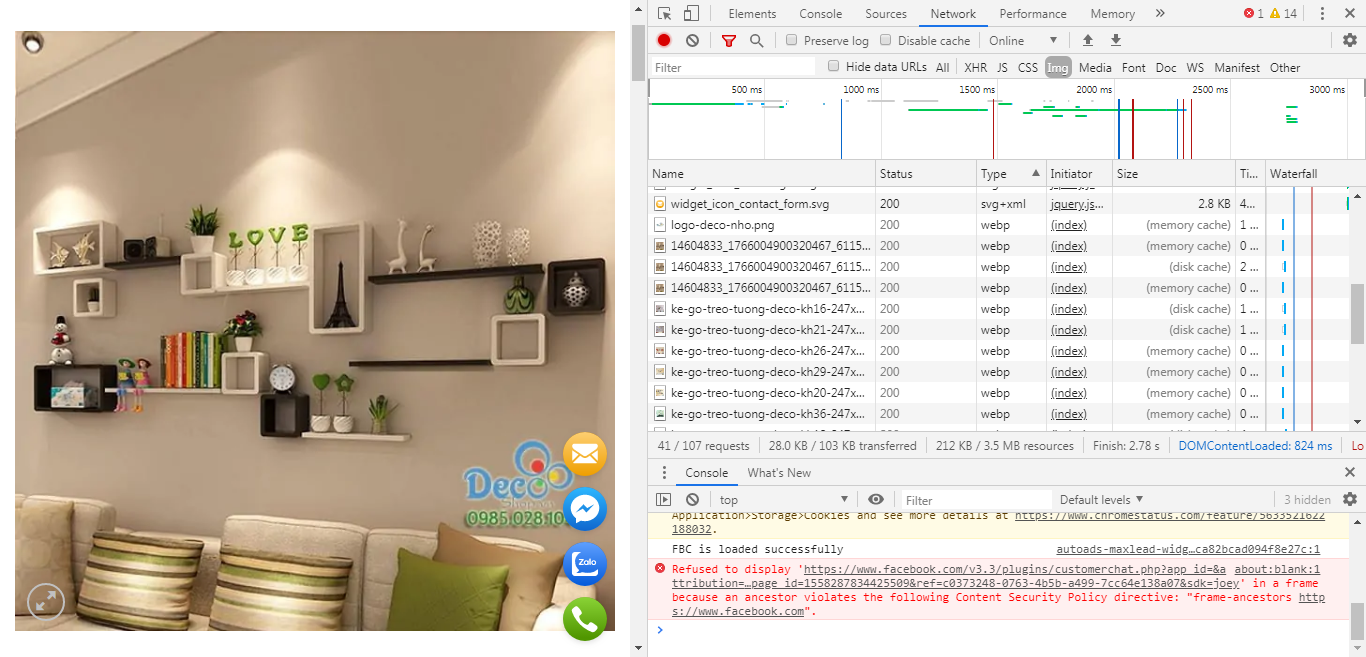Click the red record network log button
1366x657 pixels.
[x=664, y=40]
